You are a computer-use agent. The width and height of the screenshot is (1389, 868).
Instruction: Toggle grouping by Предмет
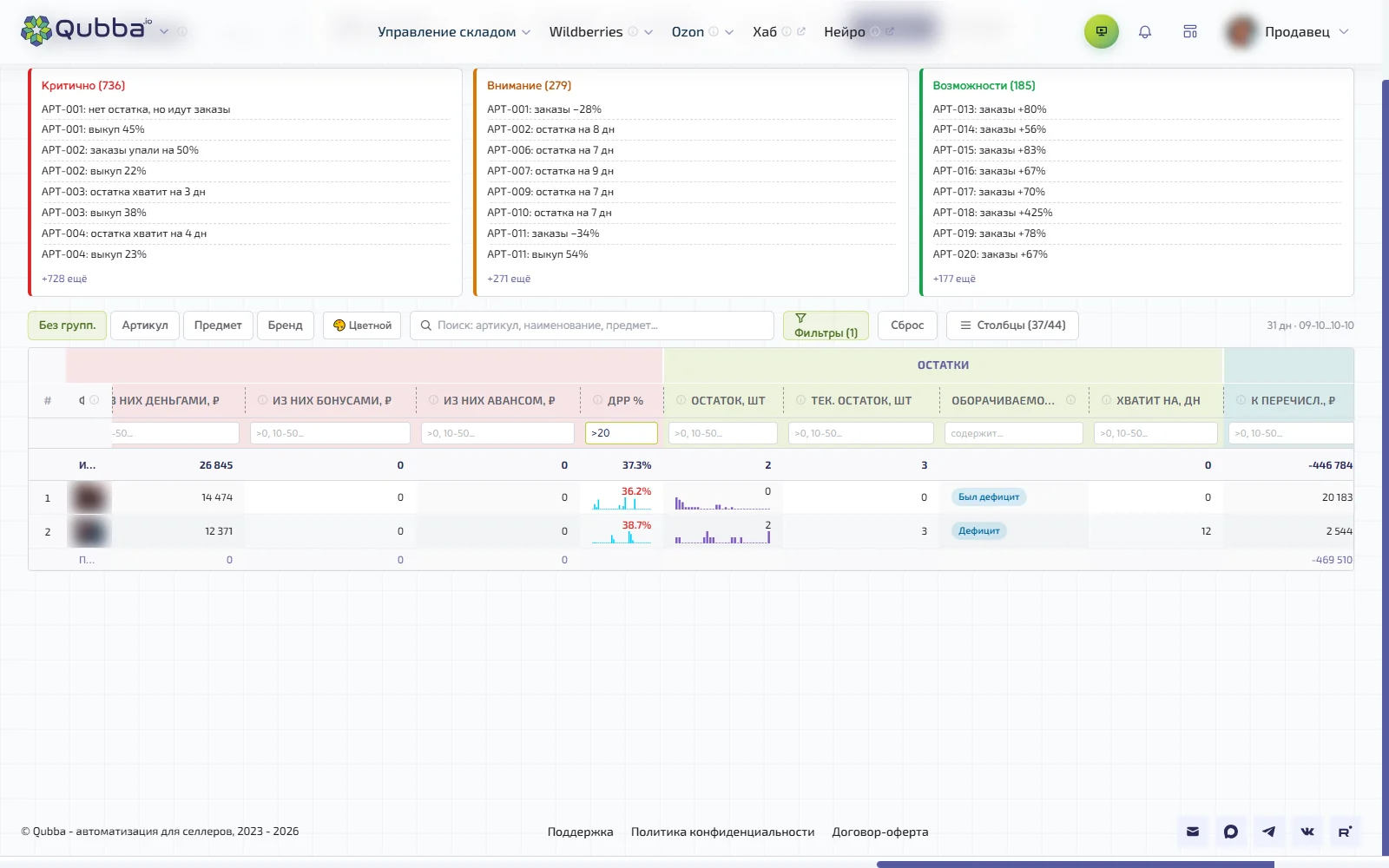[218, 325]
